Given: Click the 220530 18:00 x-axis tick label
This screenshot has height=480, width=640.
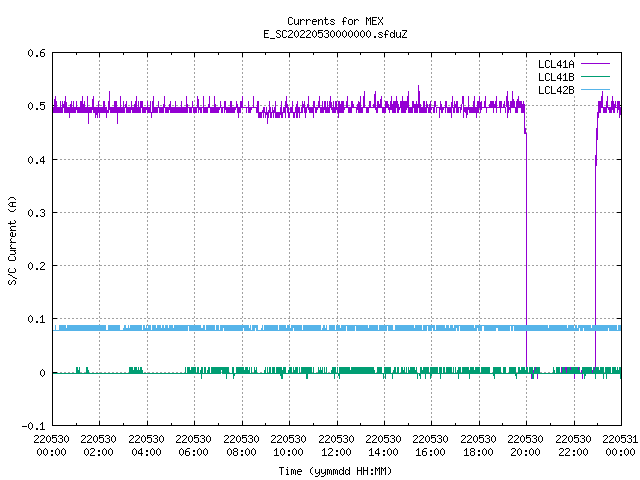Looking at the screenshot, I should pyautogui.click(x=478, y=446).
